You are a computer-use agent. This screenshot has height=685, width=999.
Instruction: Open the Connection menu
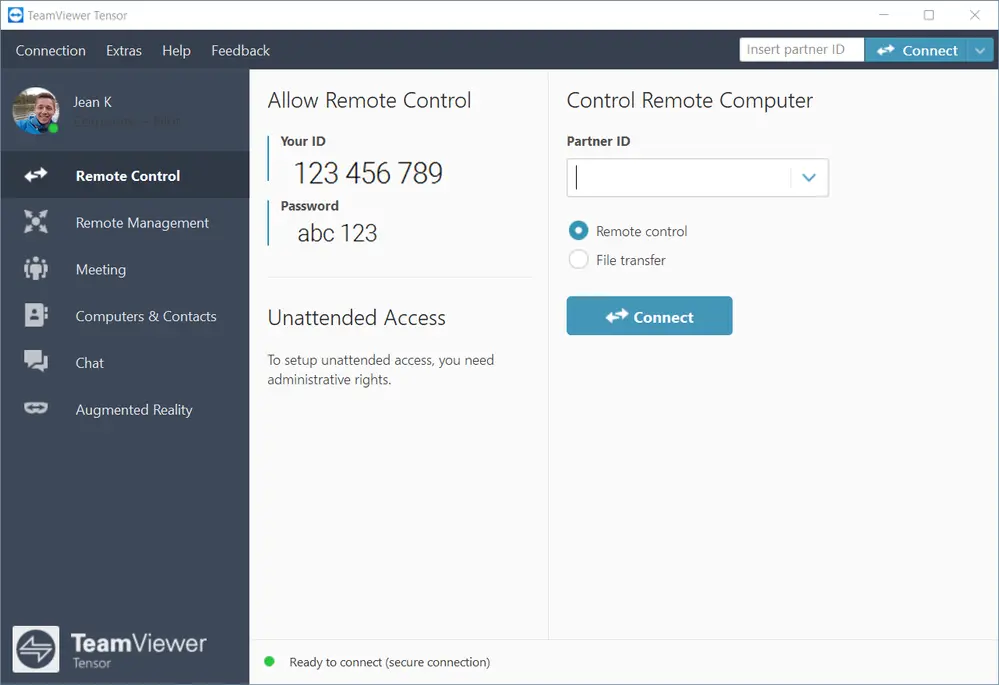50,50
